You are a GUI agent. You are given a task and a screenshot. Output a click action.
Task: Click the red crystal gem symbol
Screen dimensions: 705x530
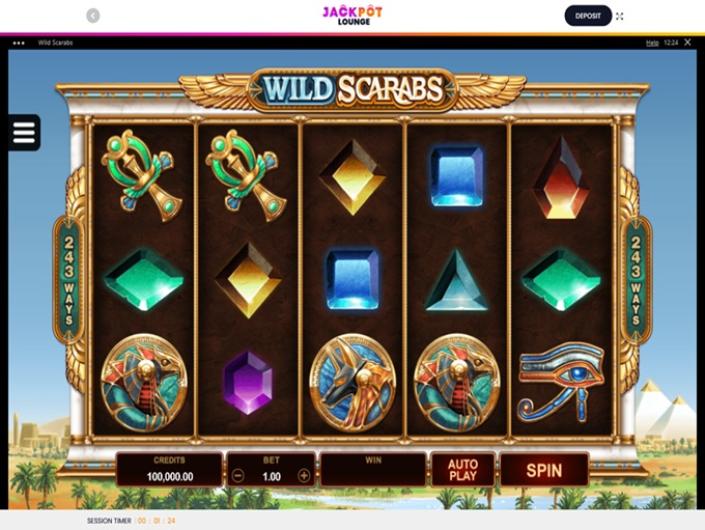click(561, 178)
